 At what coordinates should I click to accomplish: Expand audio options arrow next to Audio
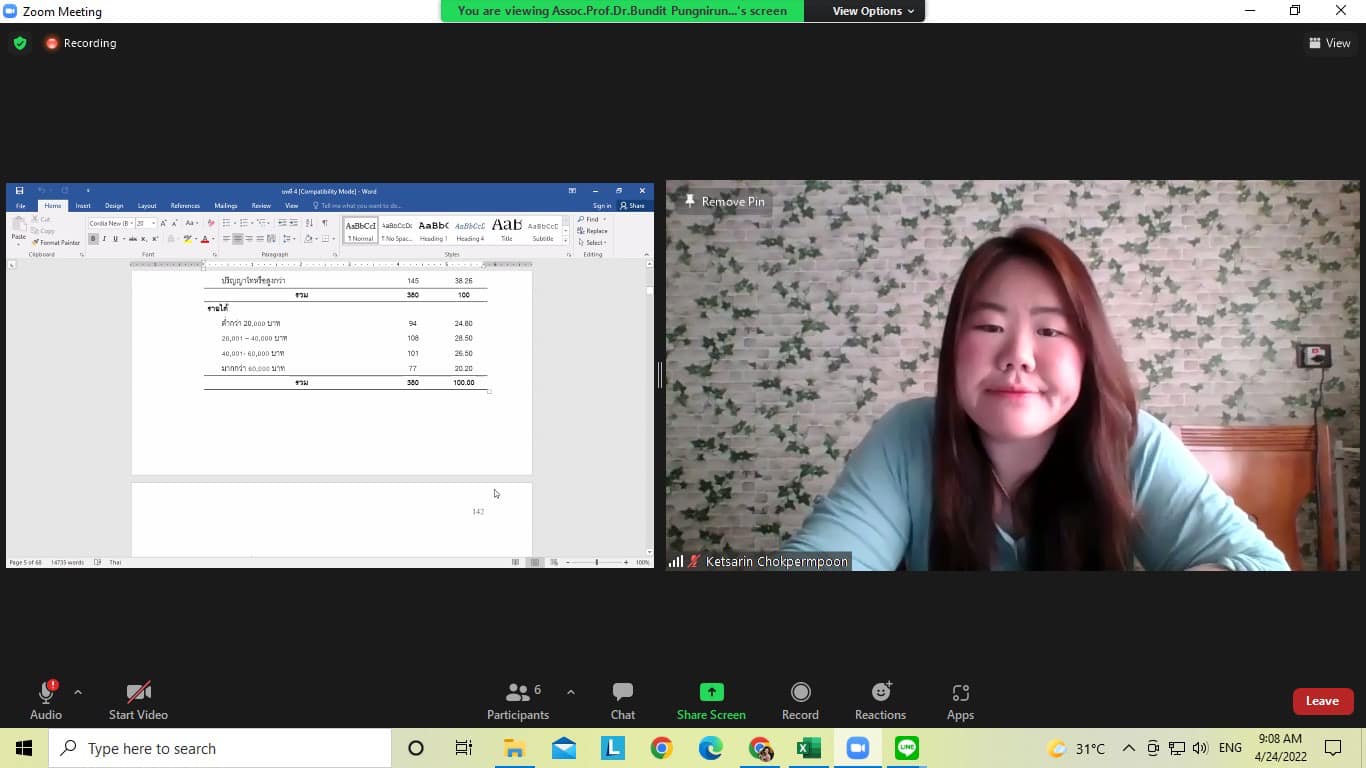(78, 692)
